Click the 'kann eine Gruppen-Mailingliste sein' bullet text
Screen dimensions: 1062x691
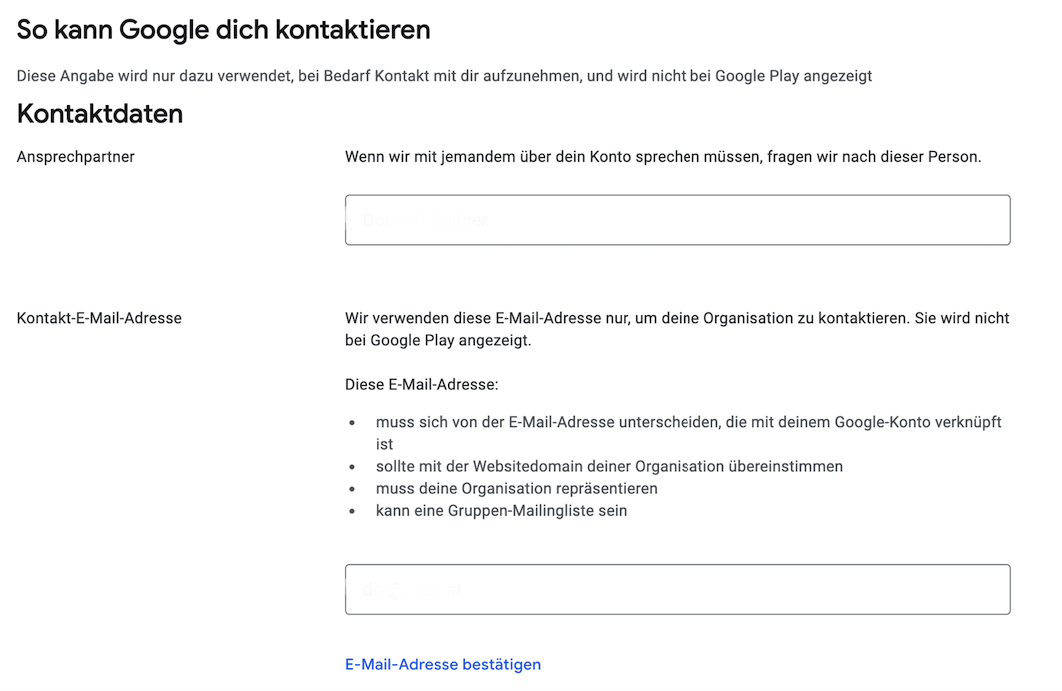tap(501, 510)
